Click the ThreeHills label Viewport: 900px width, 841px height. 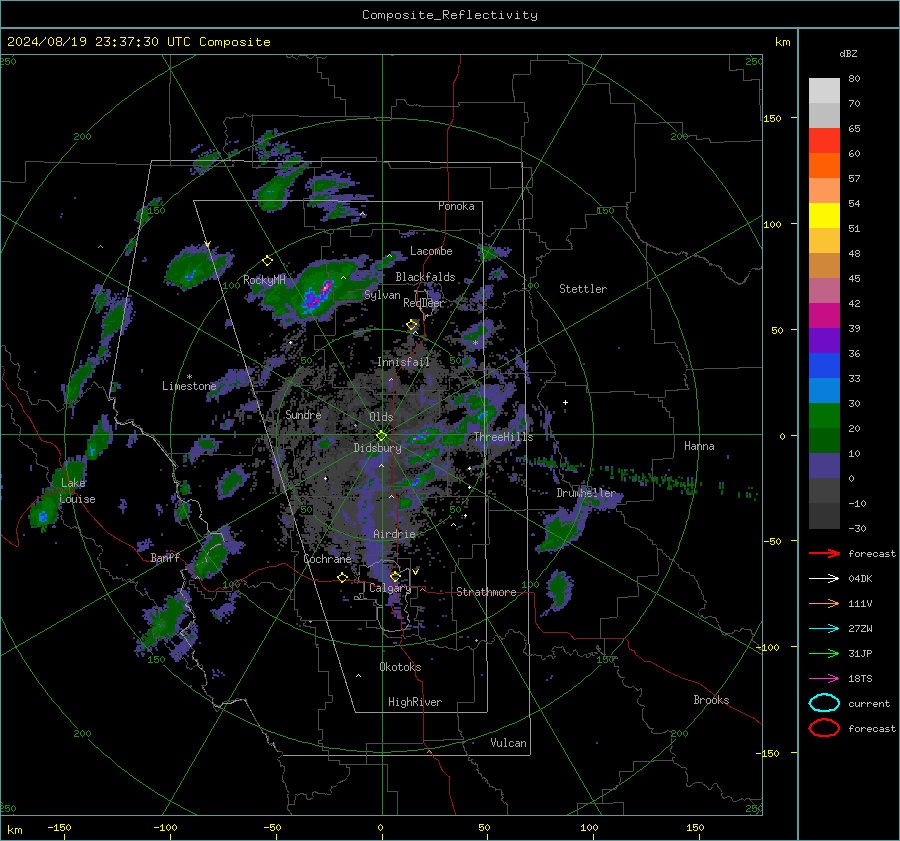click(x=503, y=437)
